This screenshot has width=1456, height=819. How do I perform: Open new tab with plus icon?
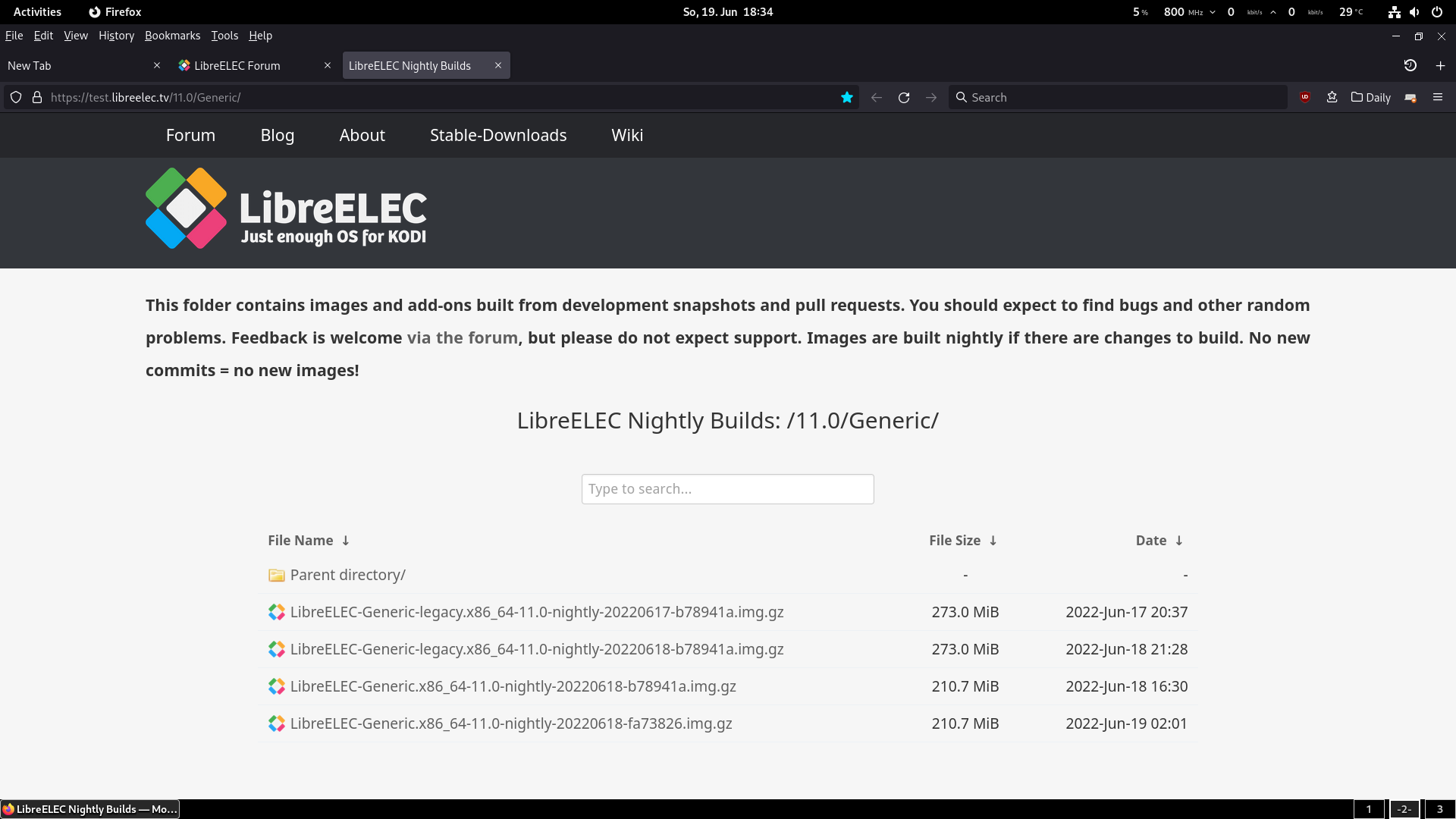(x=1440, y=66)
